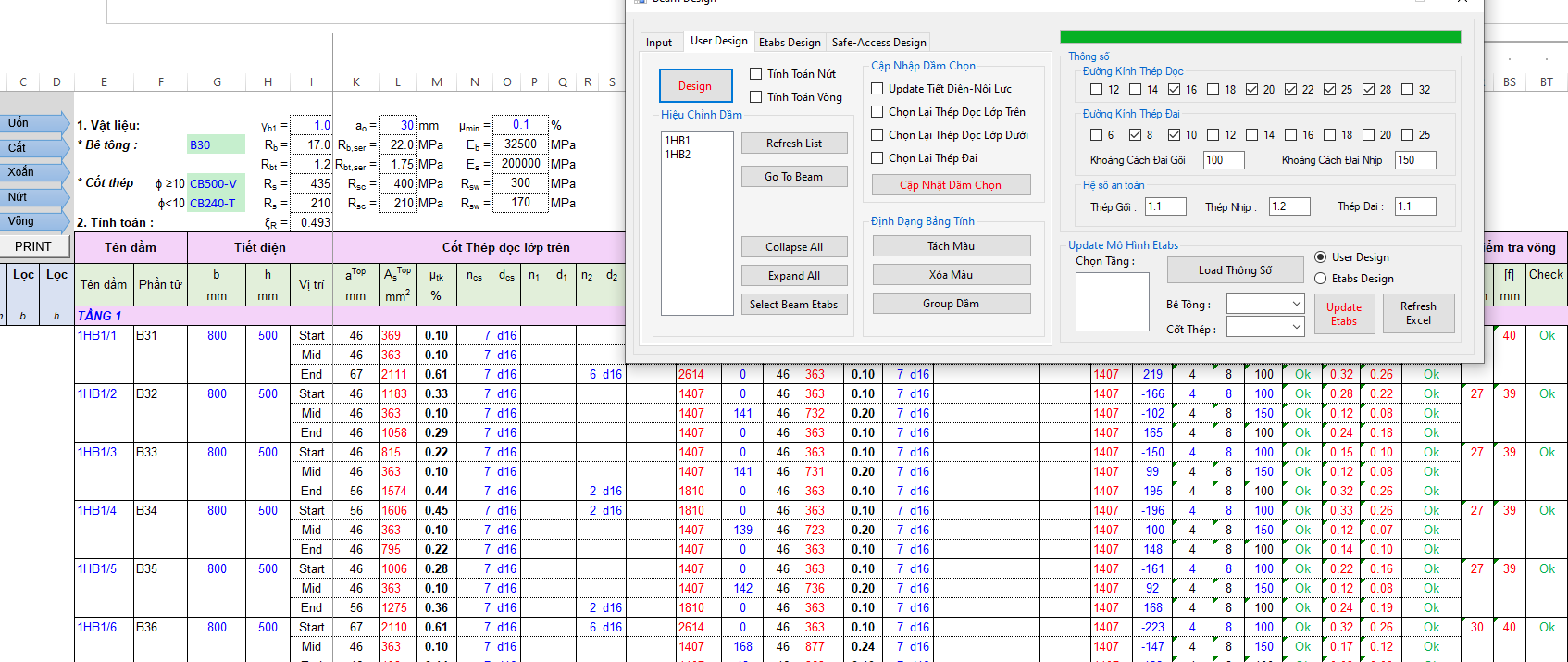
Task: Enable the Tính Toán Võng checkbox
Action: point(756,97)
